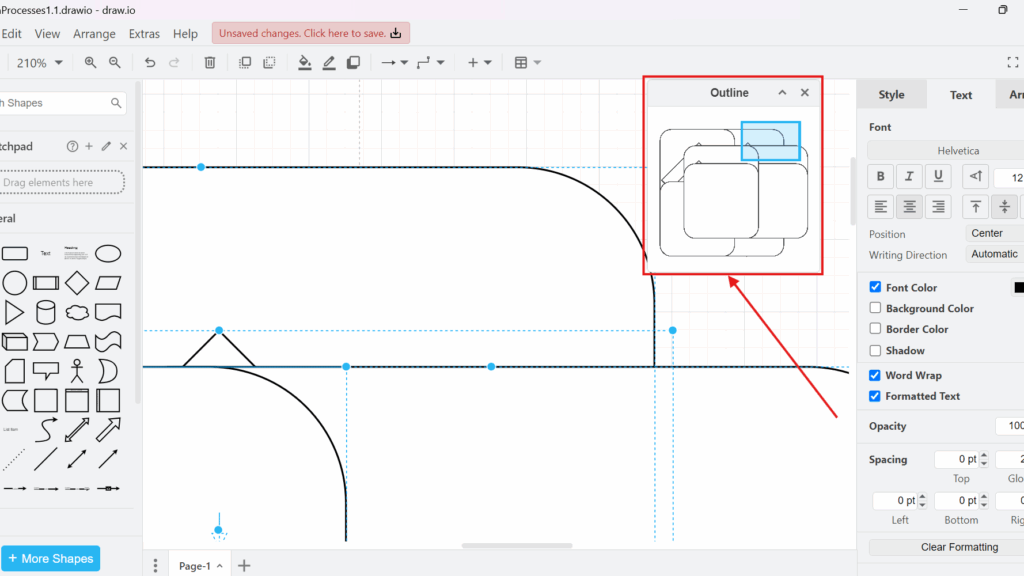This screenshot has width=1024, height=576.
Task: Switch to the Style tab
Action: click(891, 94)
